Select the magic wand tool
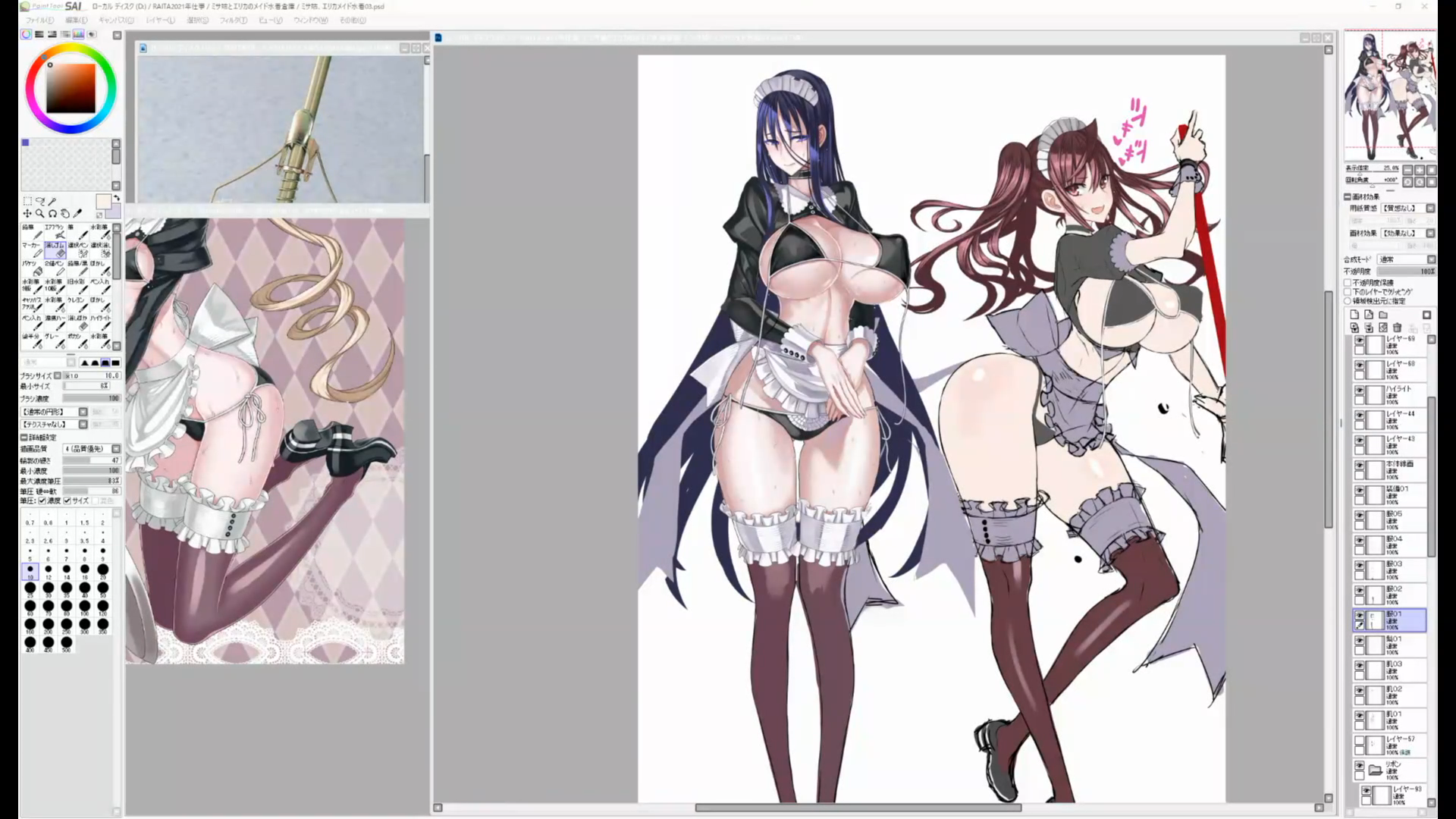Screen dimensions: 1456x819 52,201
